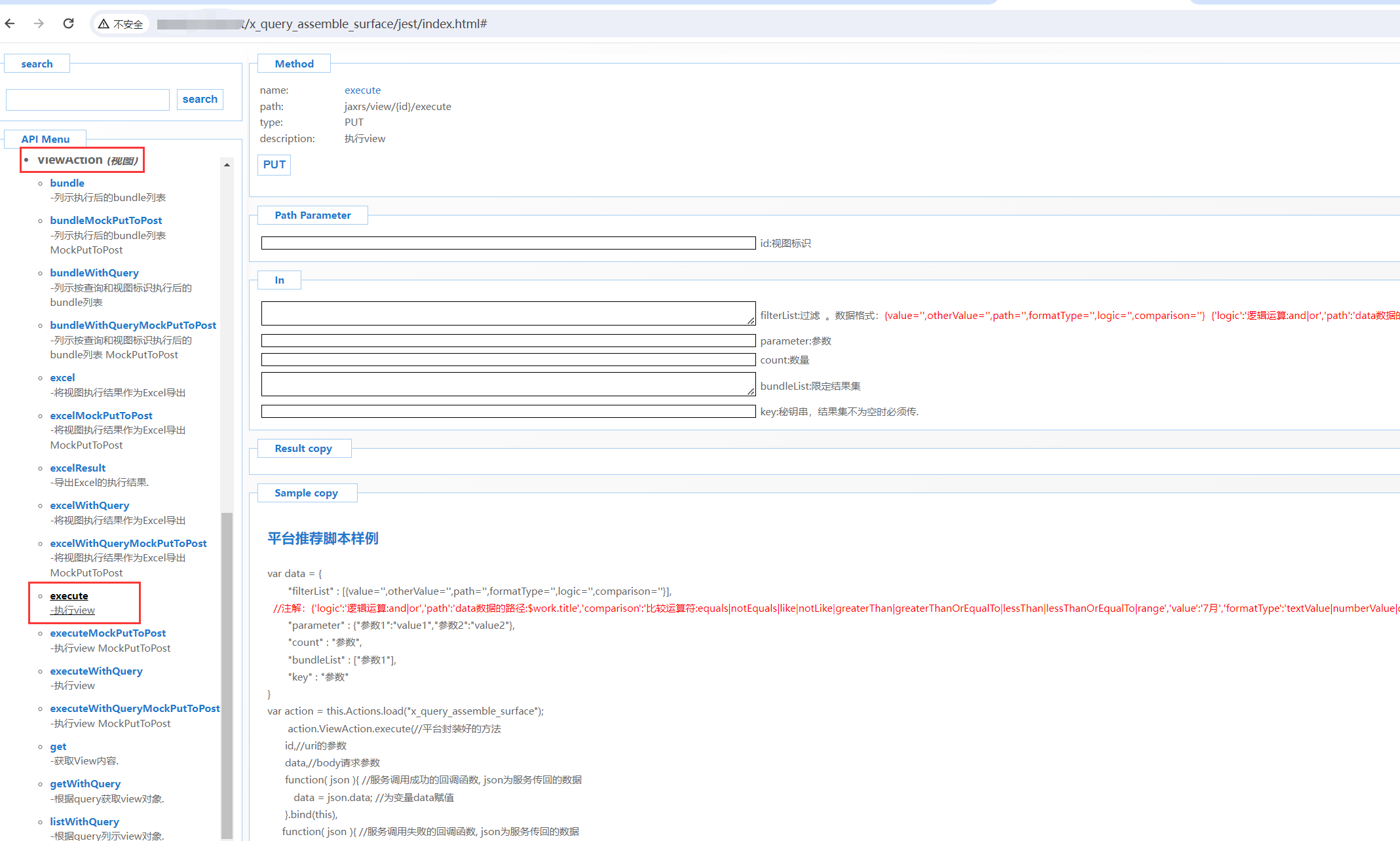The image size is (1400, 841).
Task: Reload the page with refresh icon
Action: (x=68, y=24)
